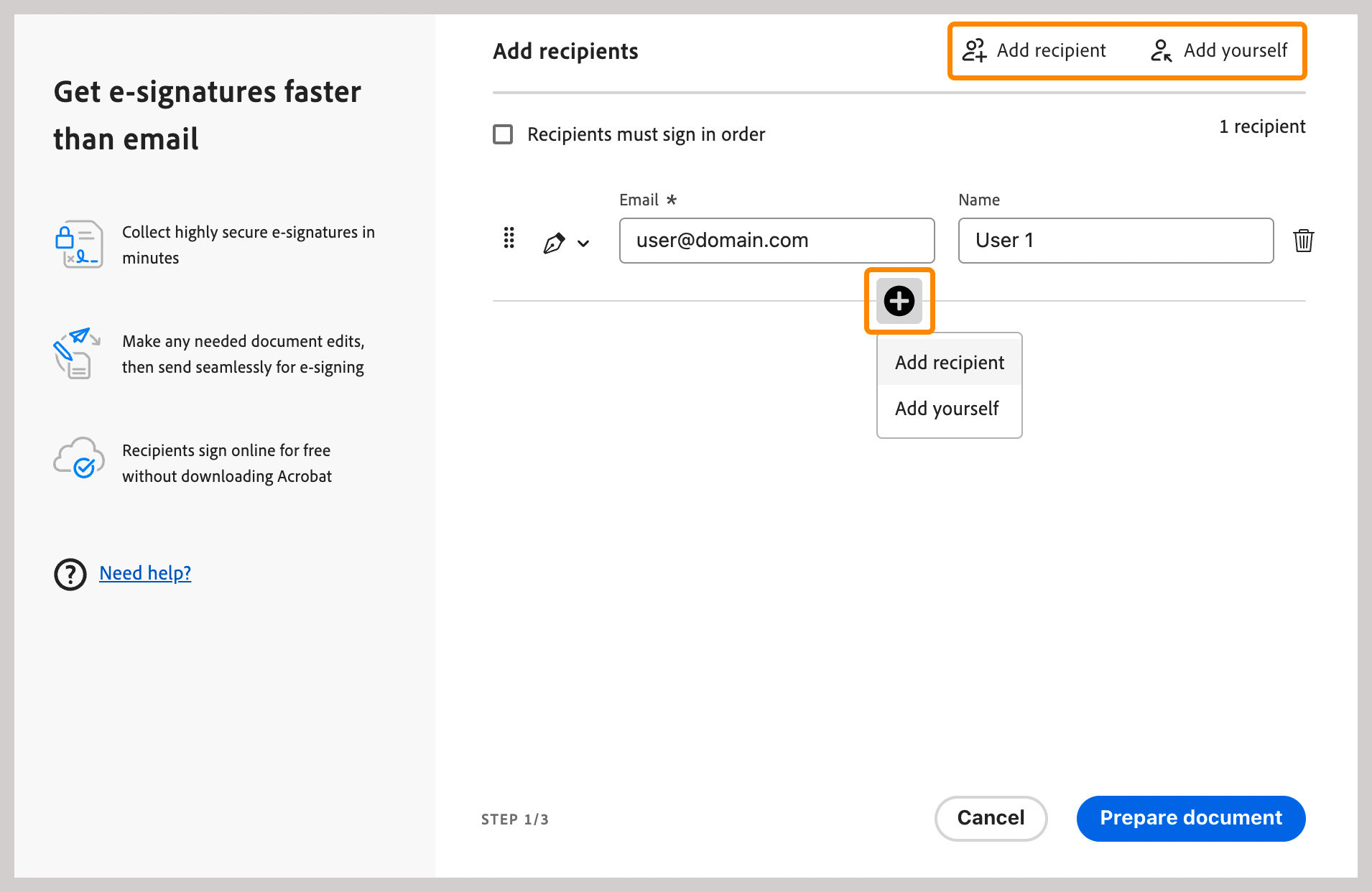Enable Recipients must sign in order
Image resolution: width=1372 pixels, height=892 pixels.
click(x=503, y=134)
